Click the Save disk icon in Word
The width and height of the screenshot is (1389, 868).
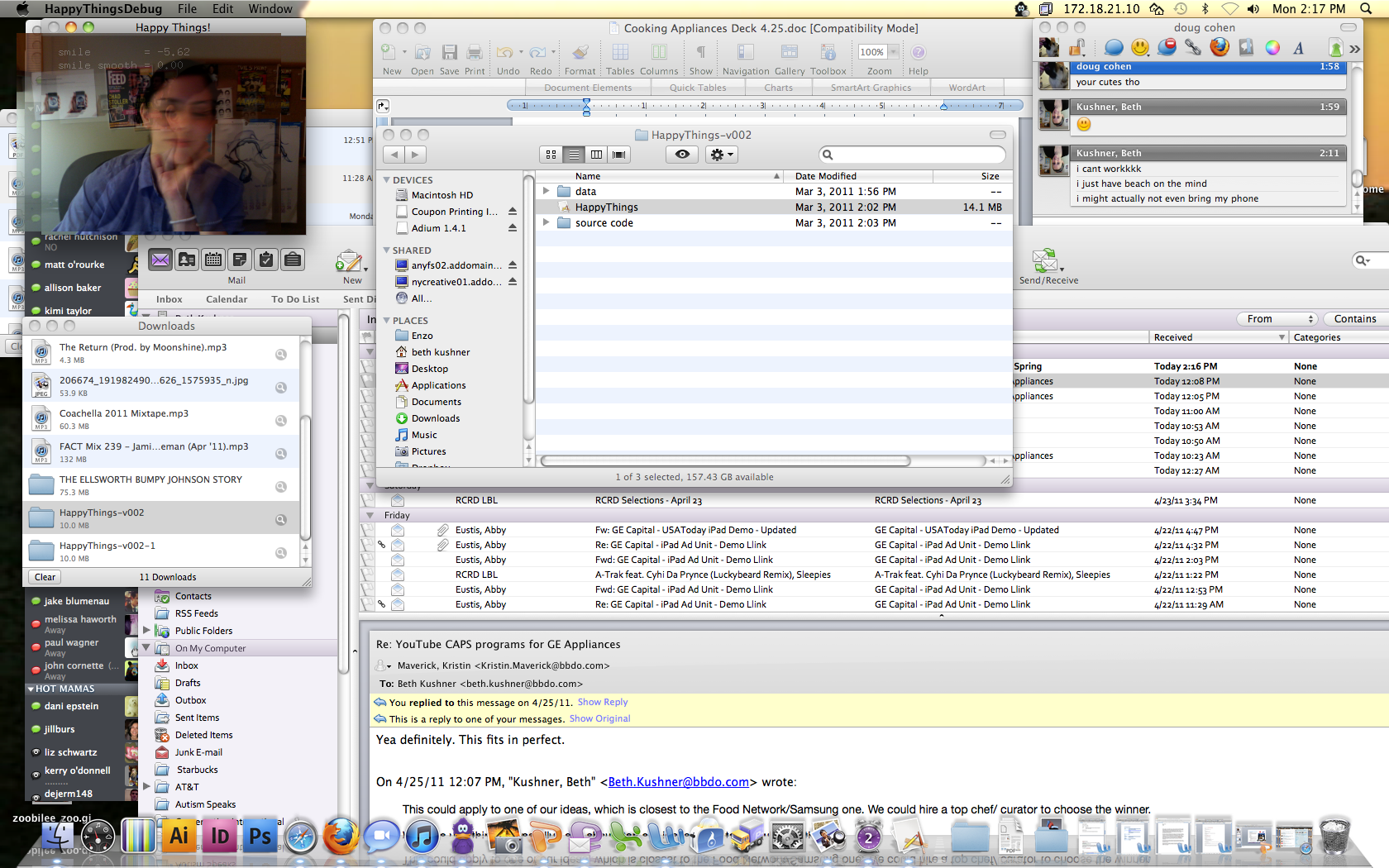450,52
